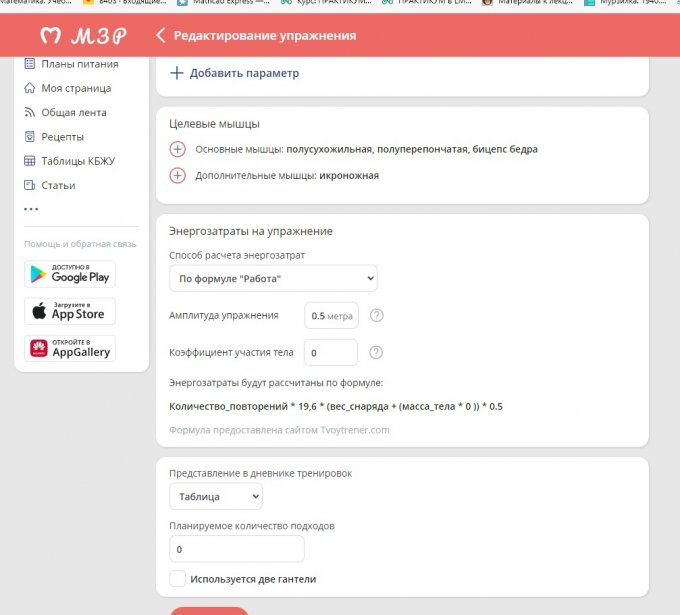Click the back arrow beside Редактирование упражнения
Screen dimensions: 680x615
[x=160, y=36]
